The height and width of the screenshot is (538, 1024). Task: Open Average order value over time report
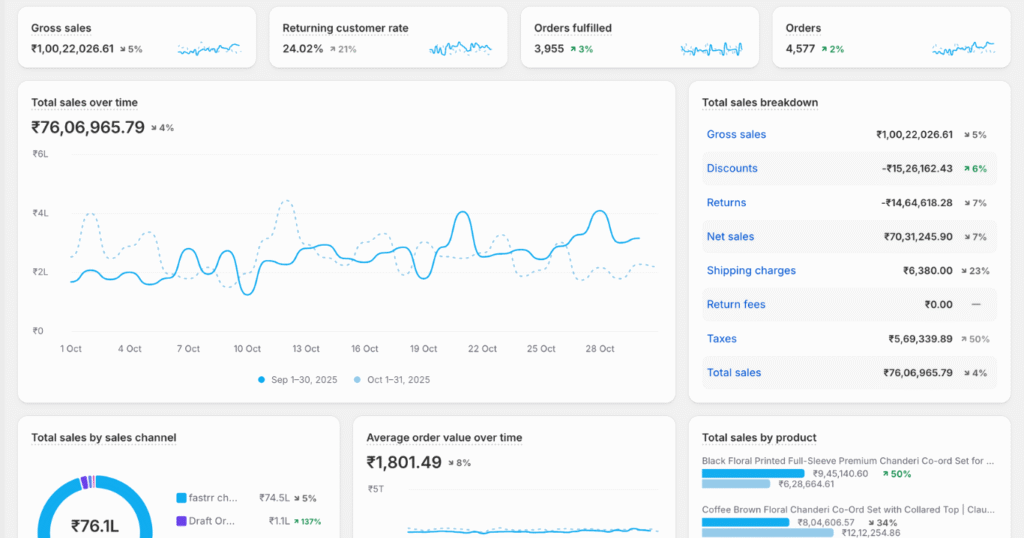tap(444, 438)
